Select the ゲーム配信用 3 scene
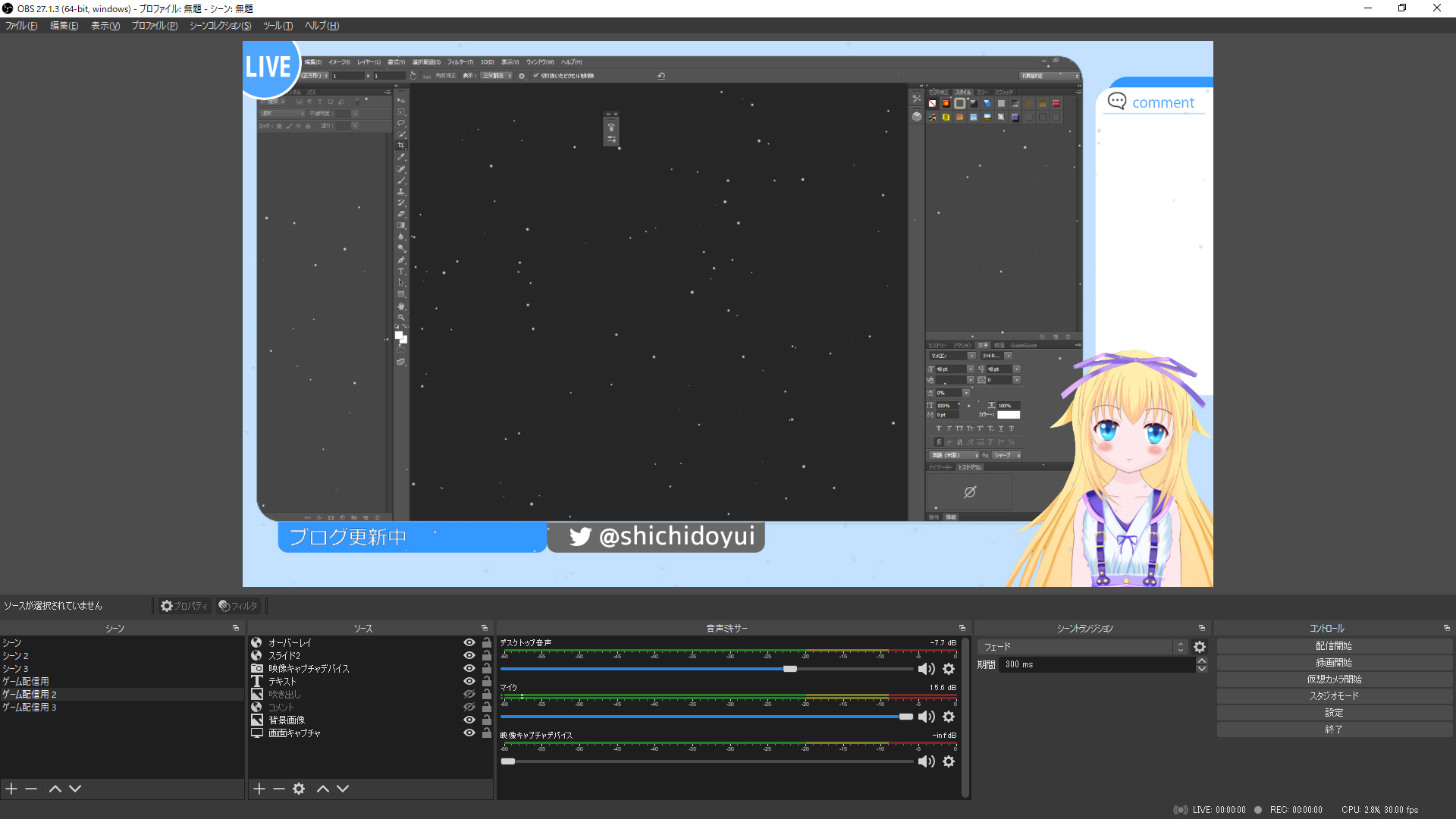Viewport: 1456px width, 819px height. (x=121, y=708)
